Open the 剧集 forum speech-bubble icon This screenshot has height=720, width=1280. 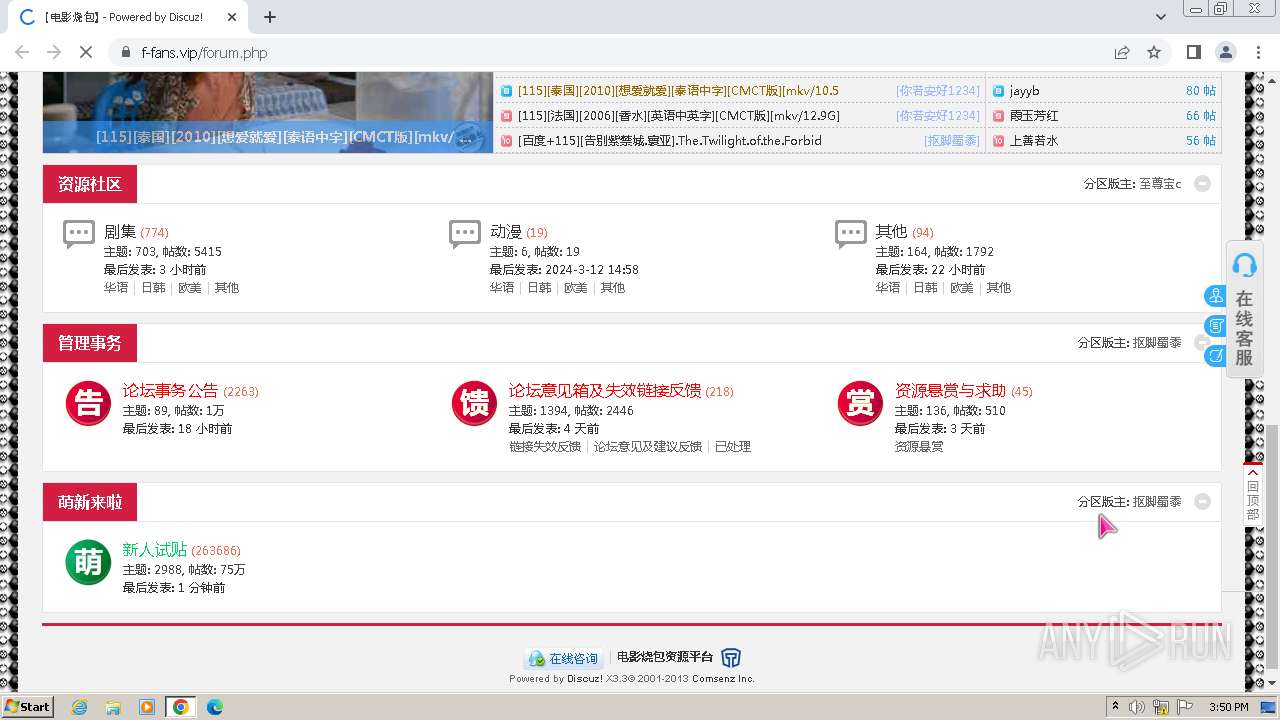[79, 234]
